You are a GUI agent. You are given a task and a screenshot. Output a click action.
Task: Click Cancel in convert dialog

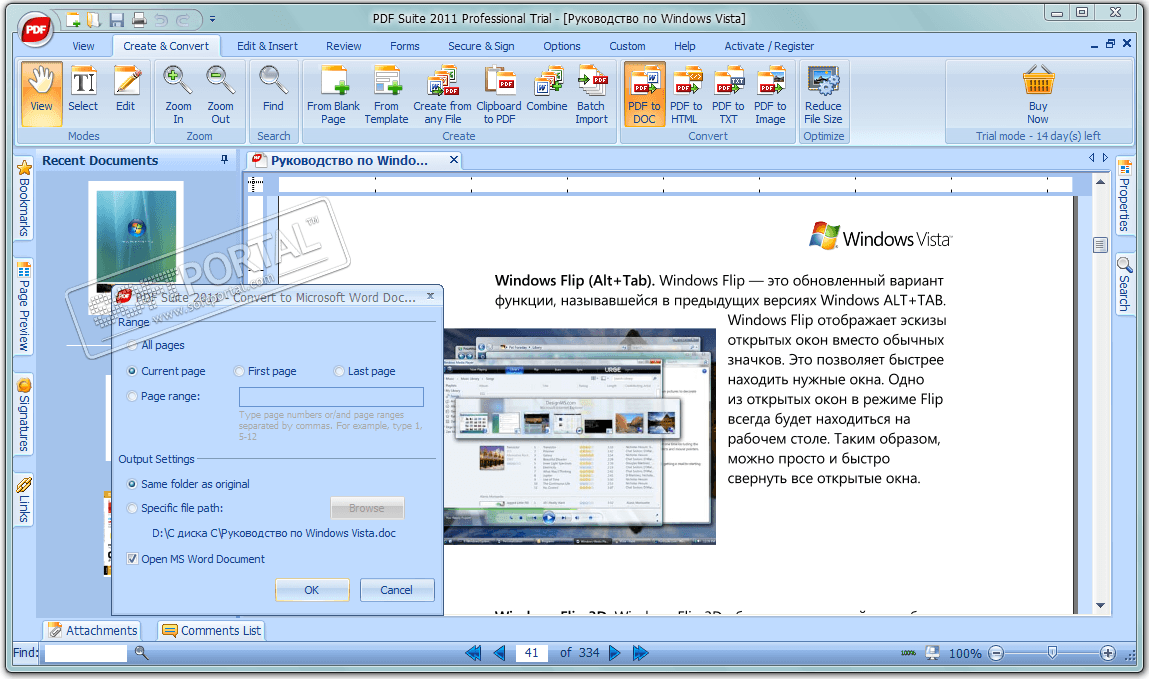click(396, 590)
